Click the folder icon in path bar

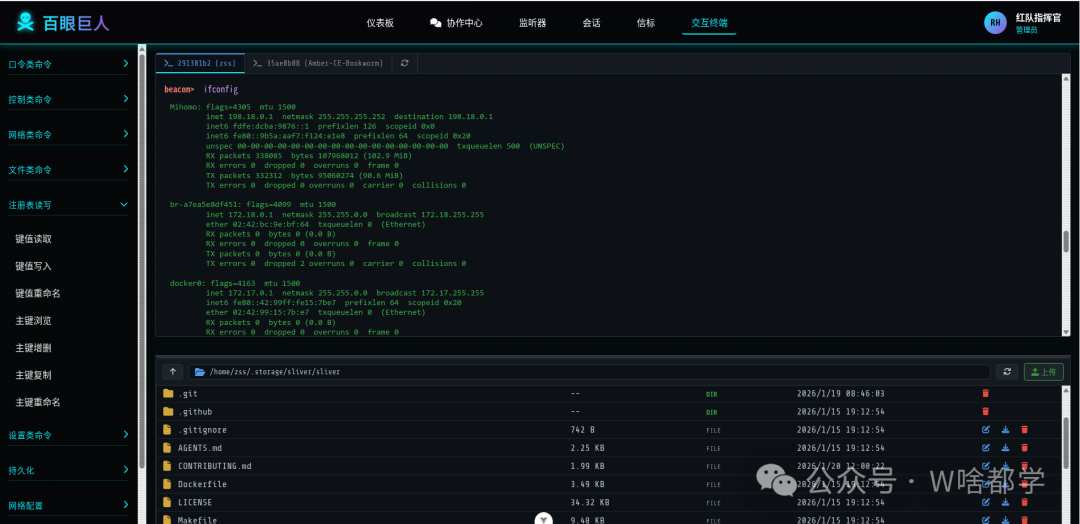click(x=200, y=372)
